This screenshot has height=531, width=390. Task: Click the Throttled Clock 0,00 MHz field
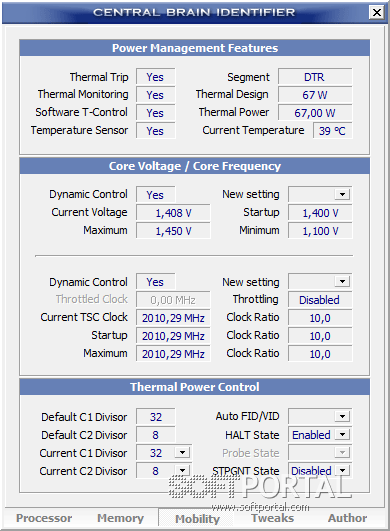coord(173,300)
